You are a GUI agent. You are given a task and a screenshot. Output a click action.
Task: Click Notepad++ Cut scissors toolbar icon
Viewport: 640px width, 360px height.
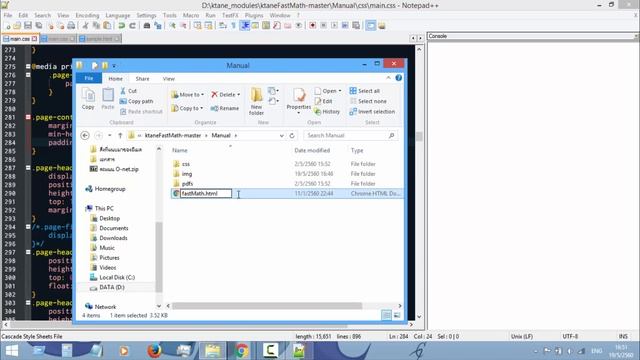pos(85,26)
